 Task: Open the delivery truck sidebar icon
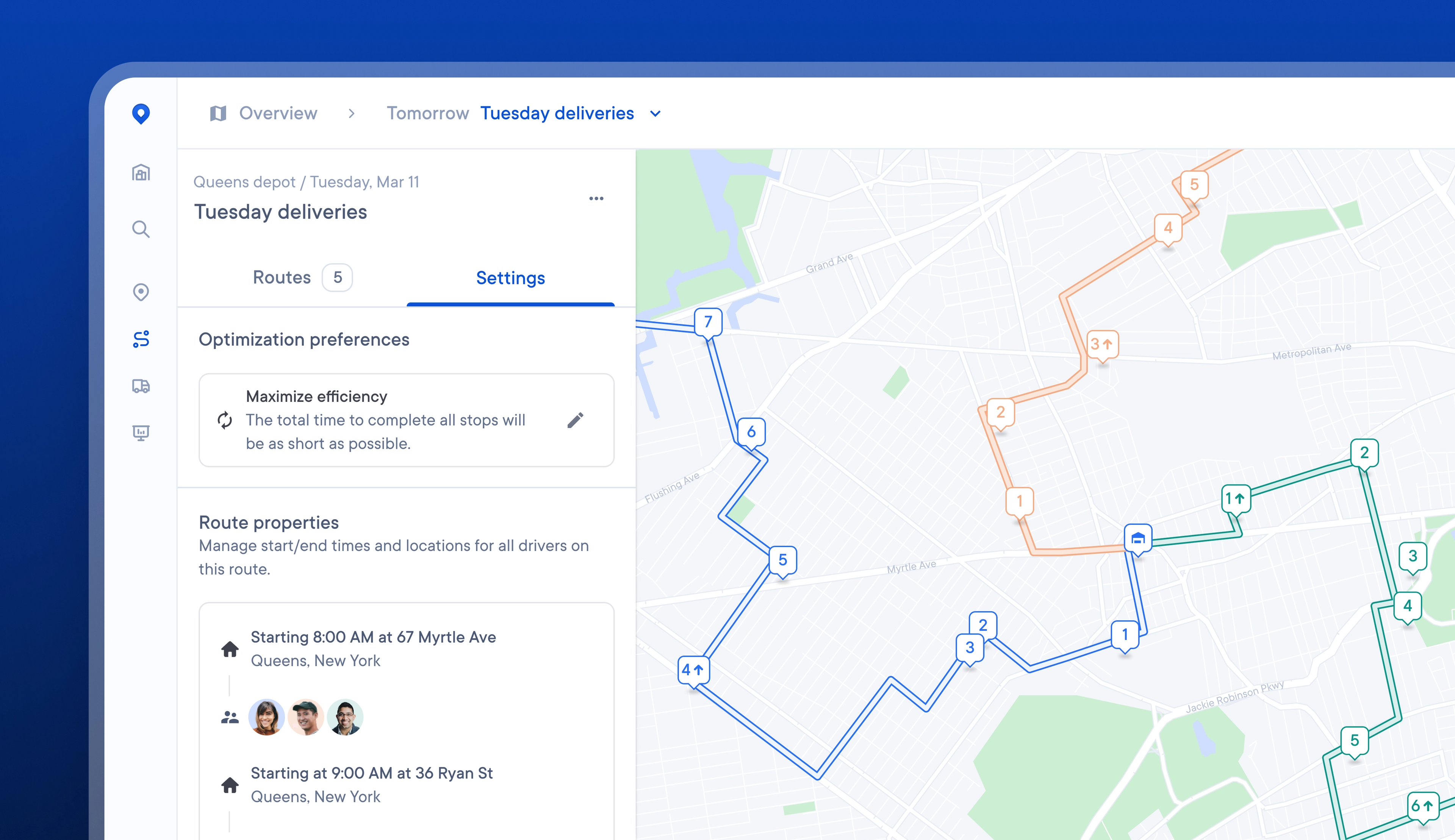coord(141,386)
